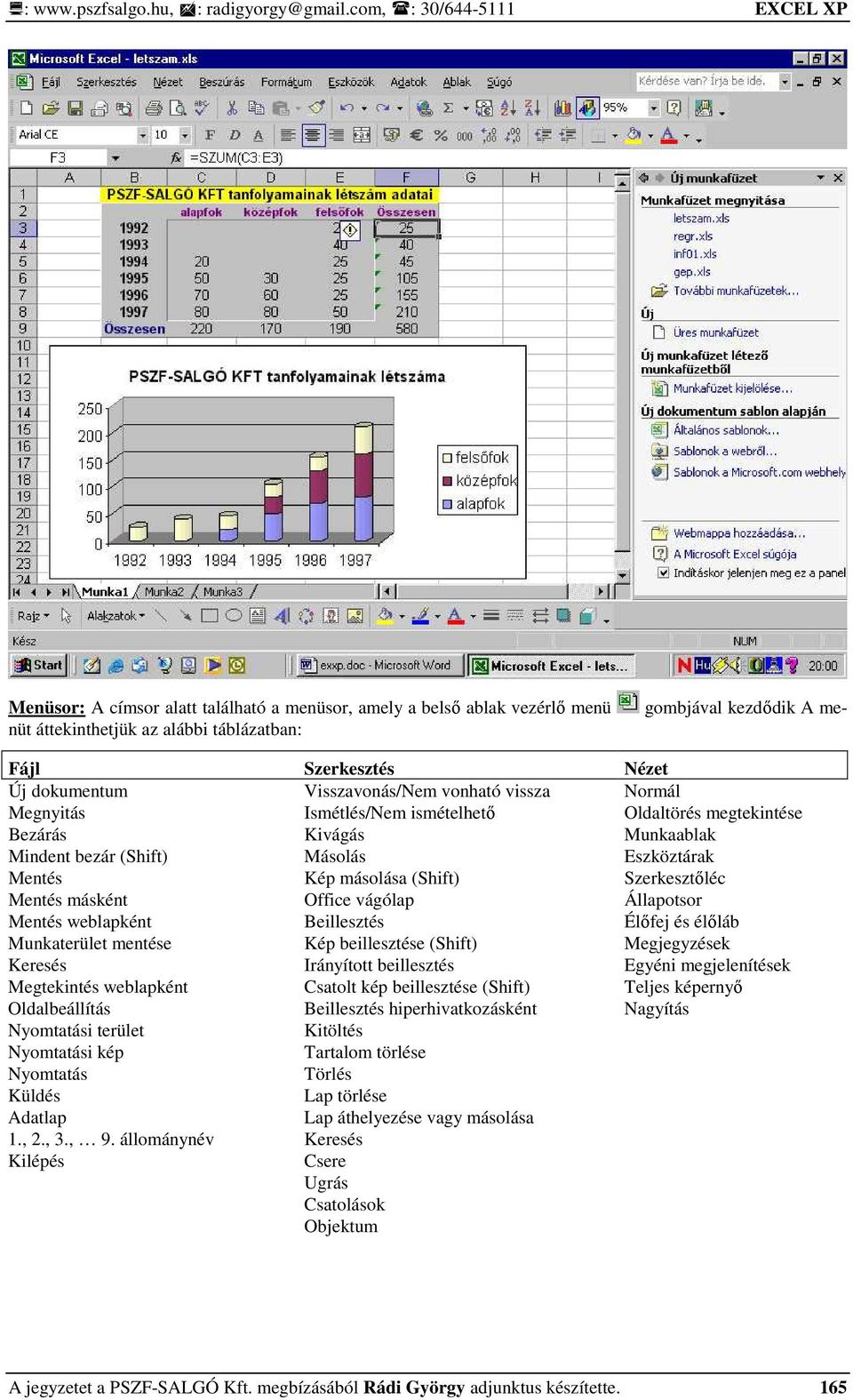Open the Alakzatok shapes menu

click(116, 615)
